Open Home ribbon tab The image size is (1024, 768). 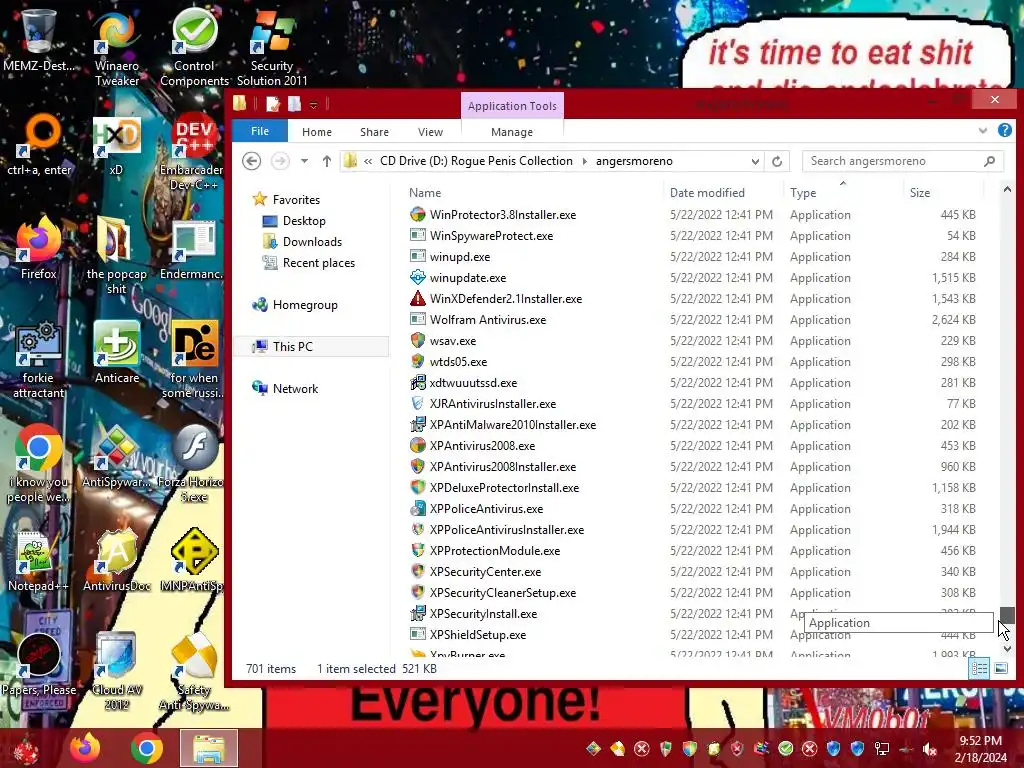[x=317, y=132]
